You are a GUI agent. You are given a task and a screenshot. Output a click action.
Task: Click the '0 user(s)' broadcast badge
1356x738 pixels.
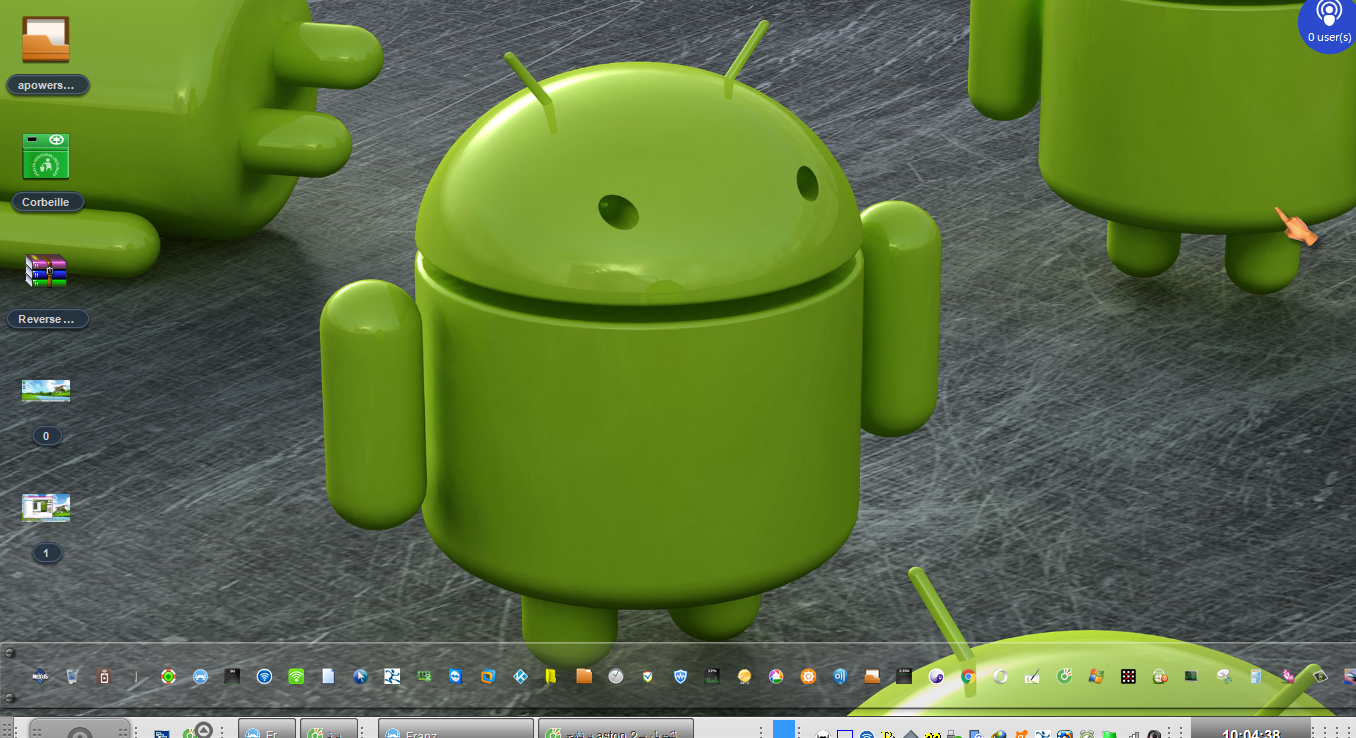click(1328, 25)
